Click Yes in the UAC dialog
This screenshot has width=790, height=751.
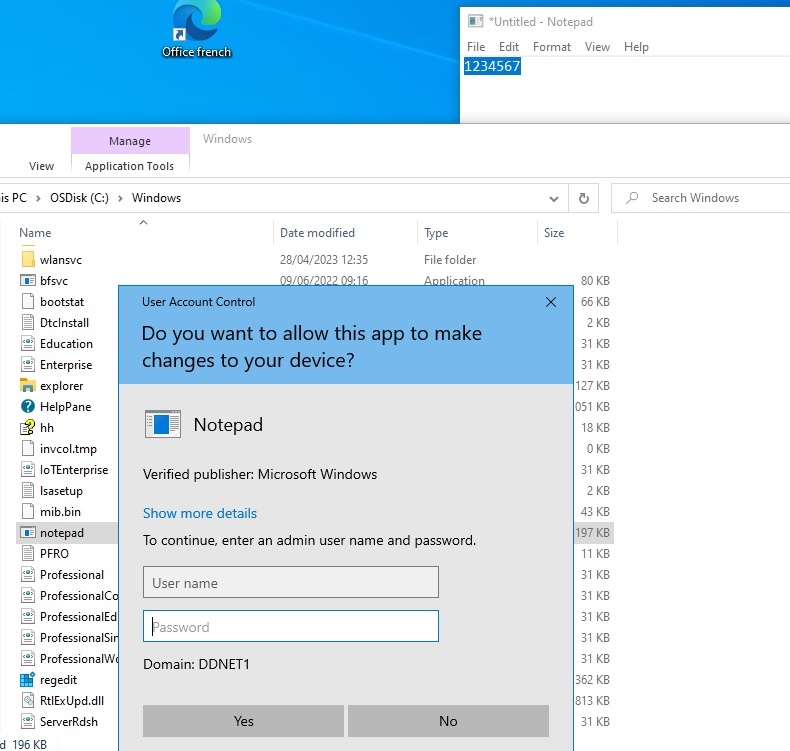tap(243, 721)
